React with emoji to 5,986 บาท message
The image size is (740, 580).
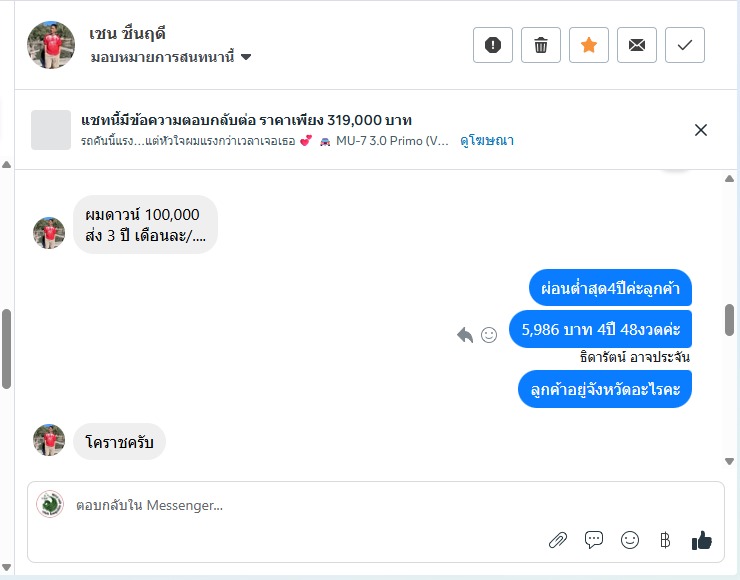tap(489, 335)
